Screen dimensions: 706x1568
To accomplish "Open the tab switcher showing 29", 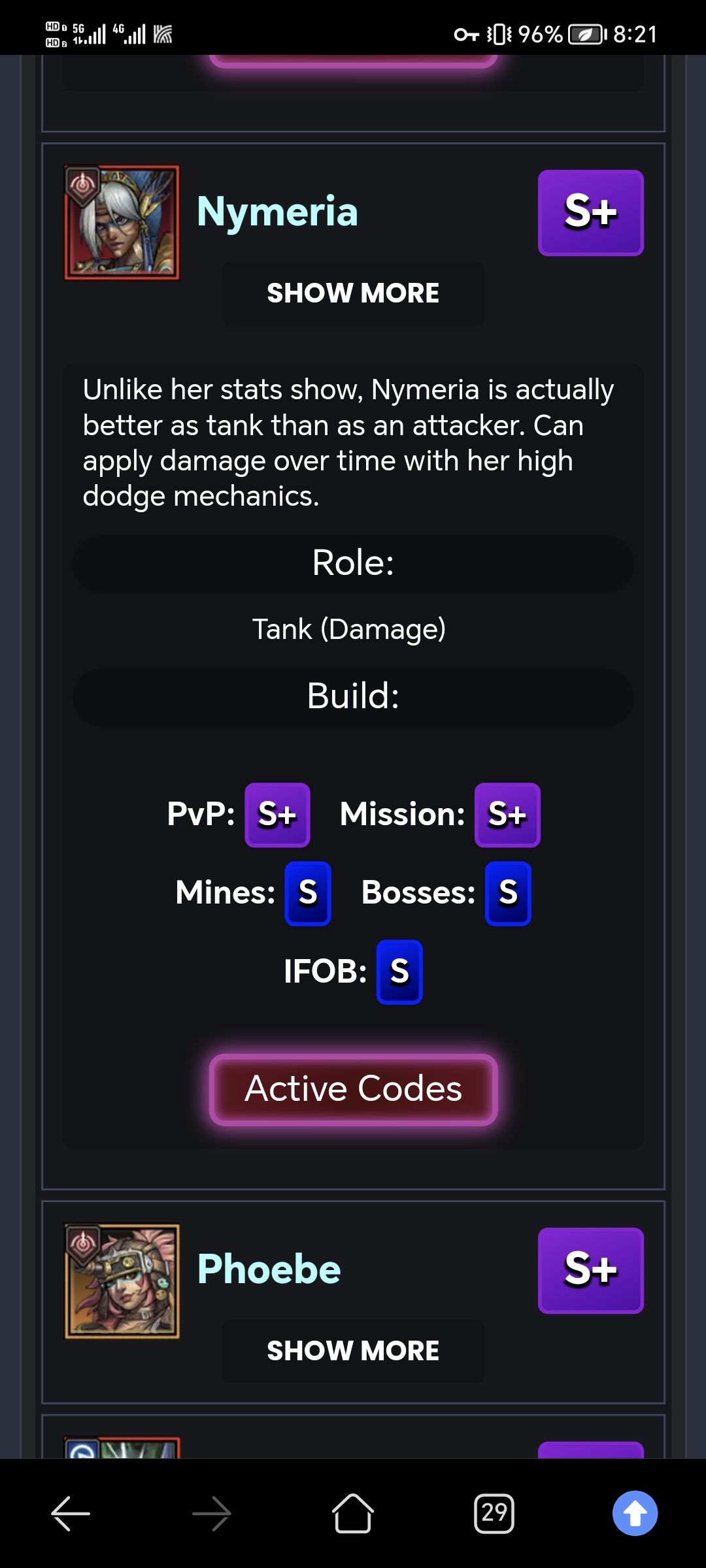I will point(494,1513).
